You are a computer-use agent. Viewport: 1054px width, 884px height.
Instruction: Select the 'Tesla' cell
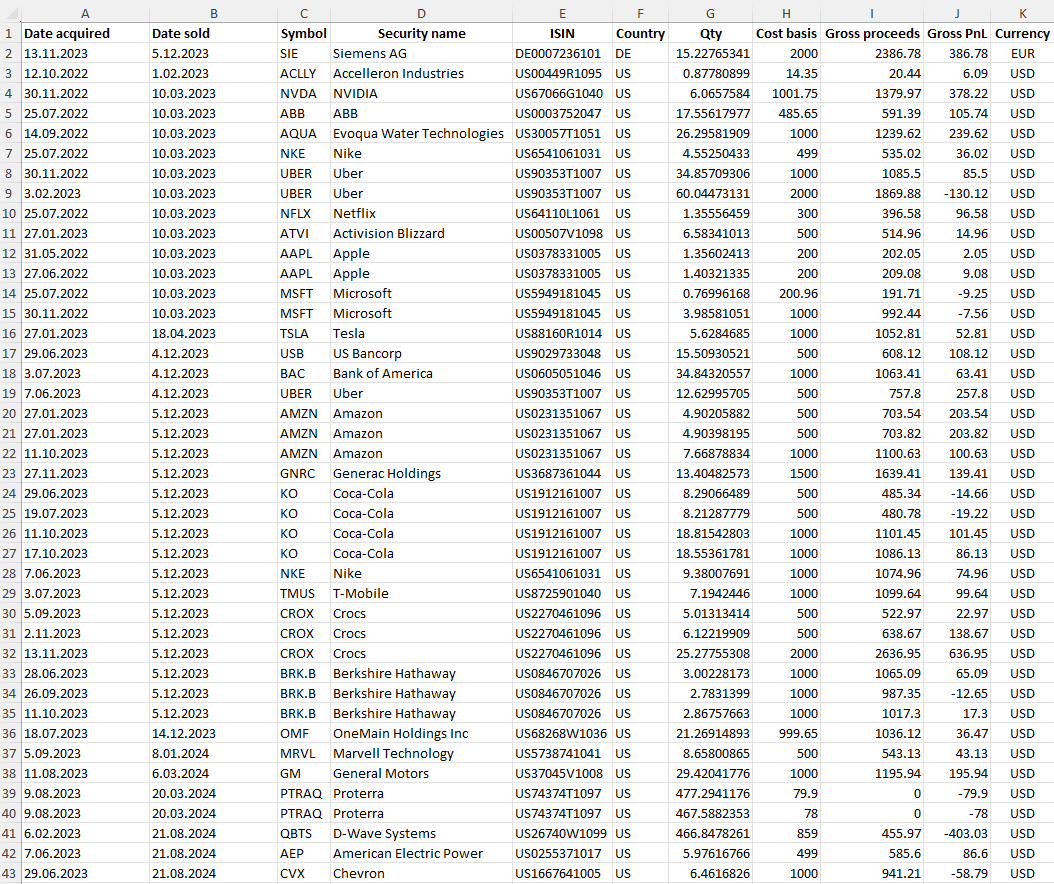pyautogui.click(x=421, y=333)
